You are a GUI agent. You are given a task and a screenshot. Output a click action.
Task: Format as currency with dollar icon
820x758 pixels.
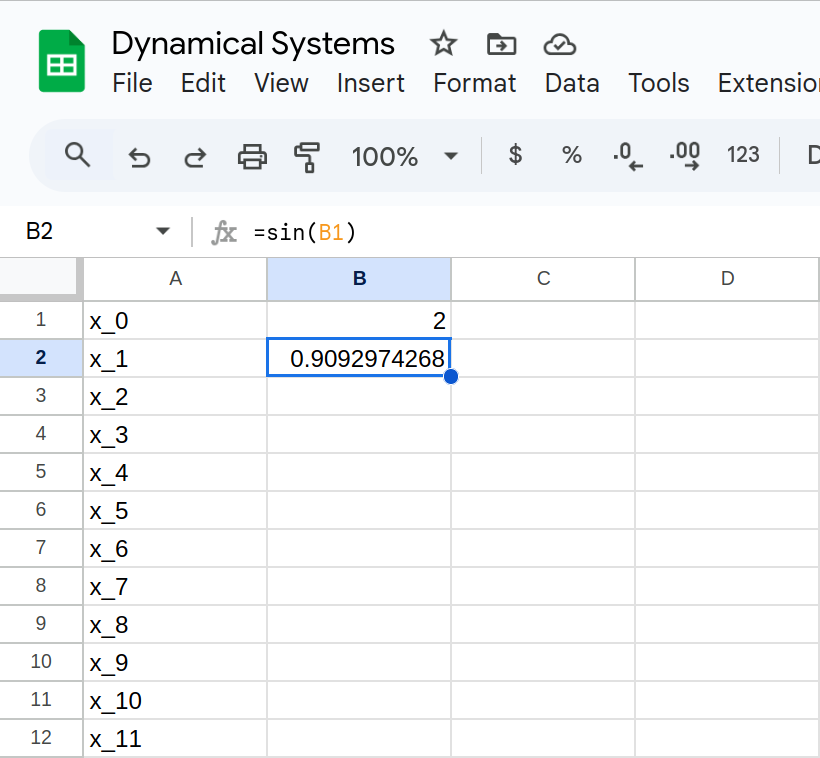click(515, 155)
